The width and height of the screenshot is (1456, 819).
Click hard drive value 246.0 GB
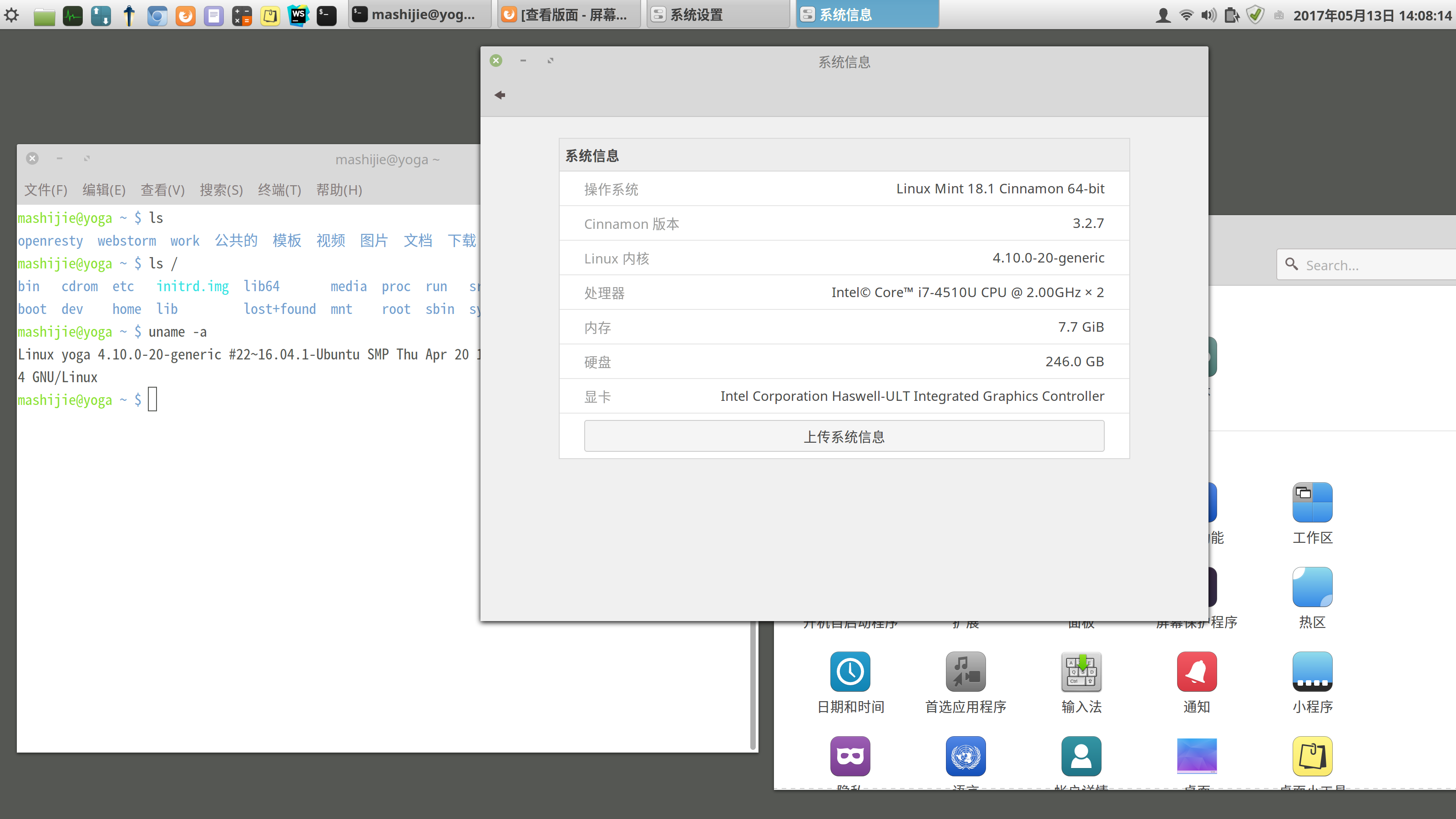1074,361
